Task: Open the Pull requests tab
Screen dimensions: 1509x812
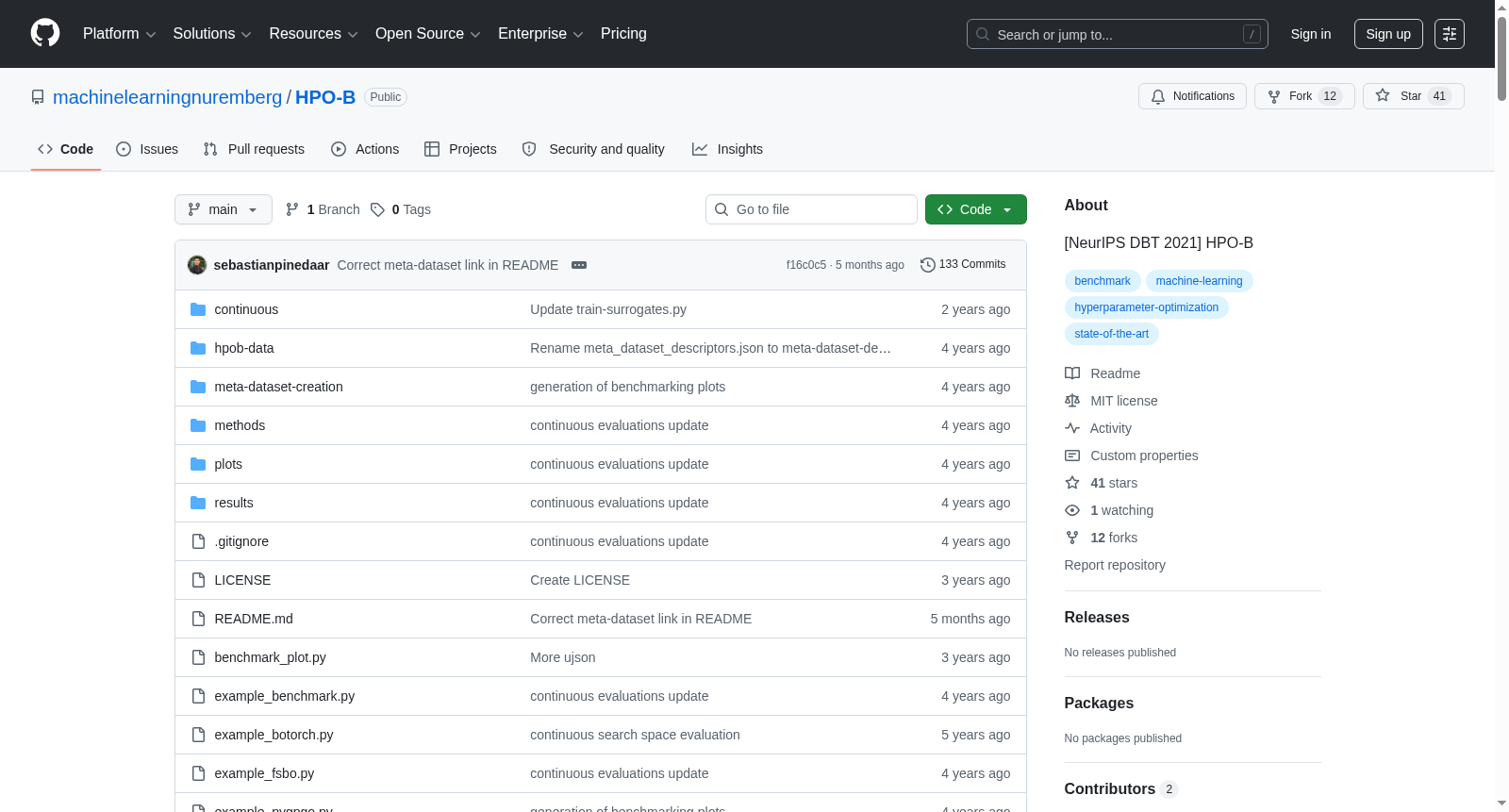Action: pos(254,149)
